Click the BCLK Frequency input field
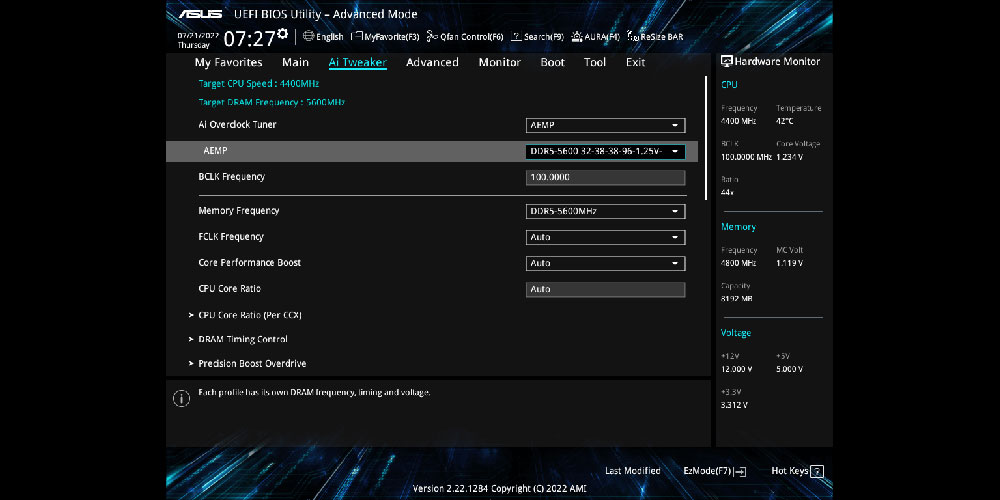Screen dimensions: 1000x500 click(x=605, y=177)
